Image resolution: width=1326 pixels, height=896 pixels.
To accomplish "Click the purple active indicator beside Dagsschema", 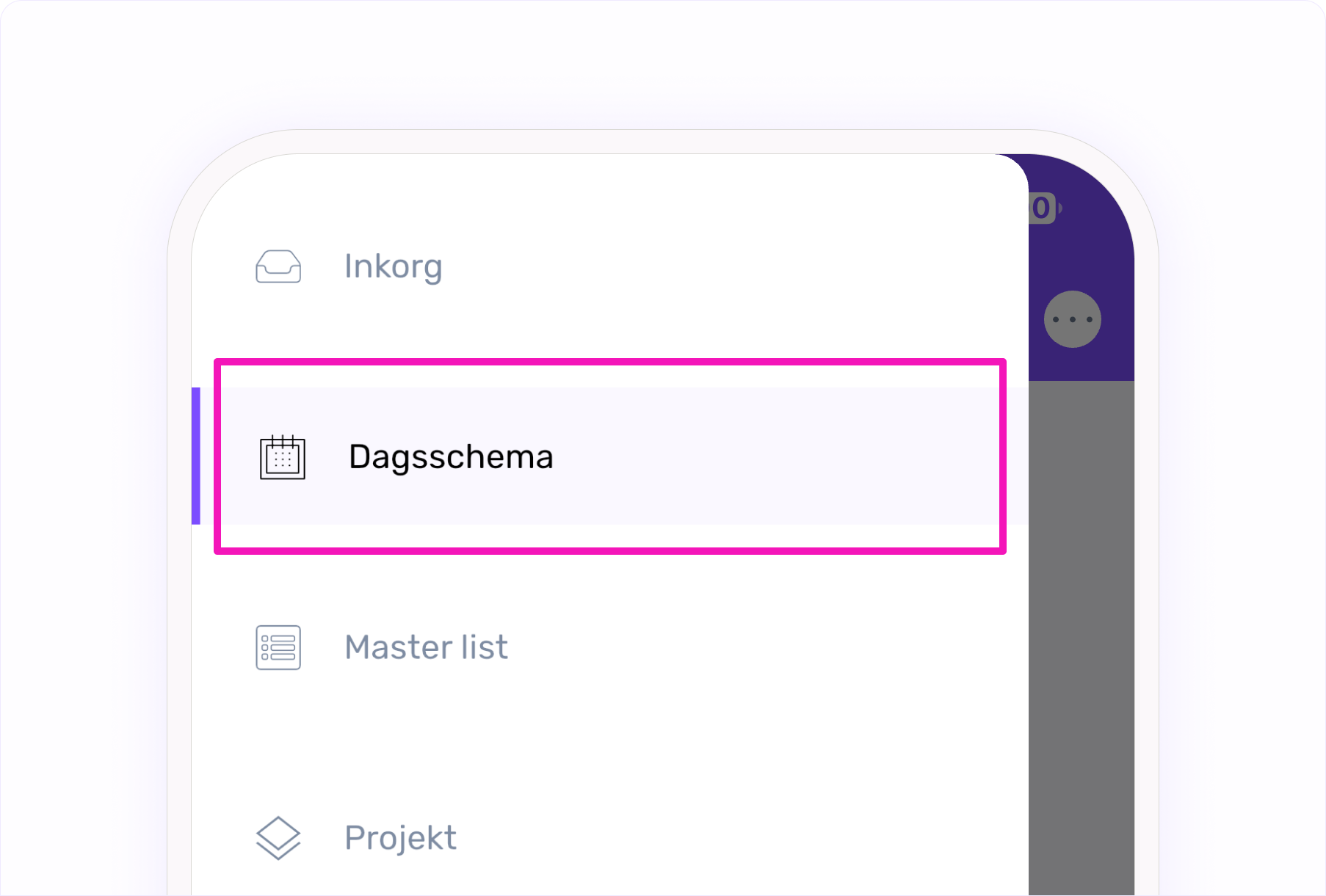I will pos(196,456).
